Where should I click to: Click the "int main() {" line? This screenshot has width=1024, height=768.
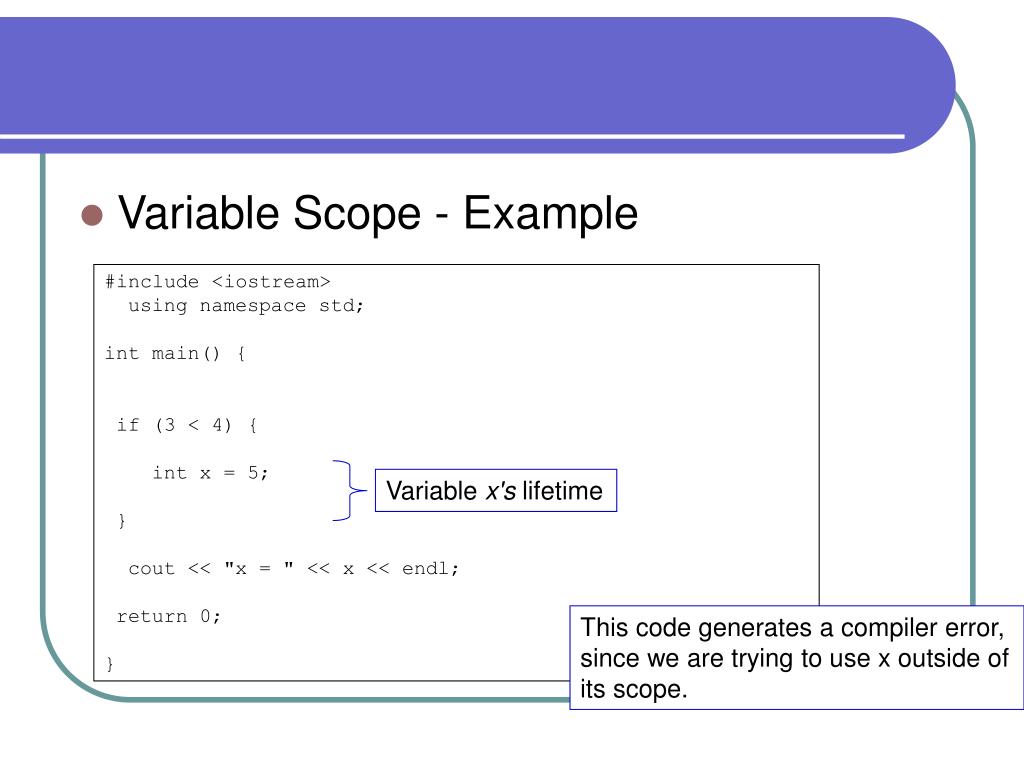click(175, 353)
